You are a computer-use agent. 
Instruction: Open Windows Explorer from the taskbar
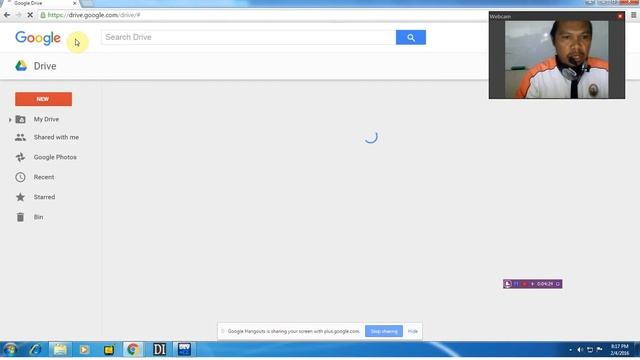pyautogui.click(x=60, y=349)
